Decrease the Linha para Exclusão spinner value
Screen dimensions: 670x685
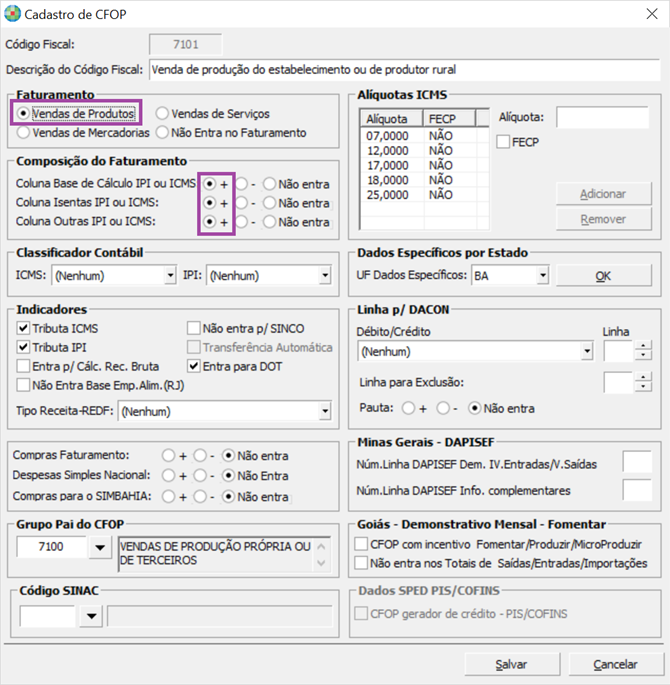642,389
